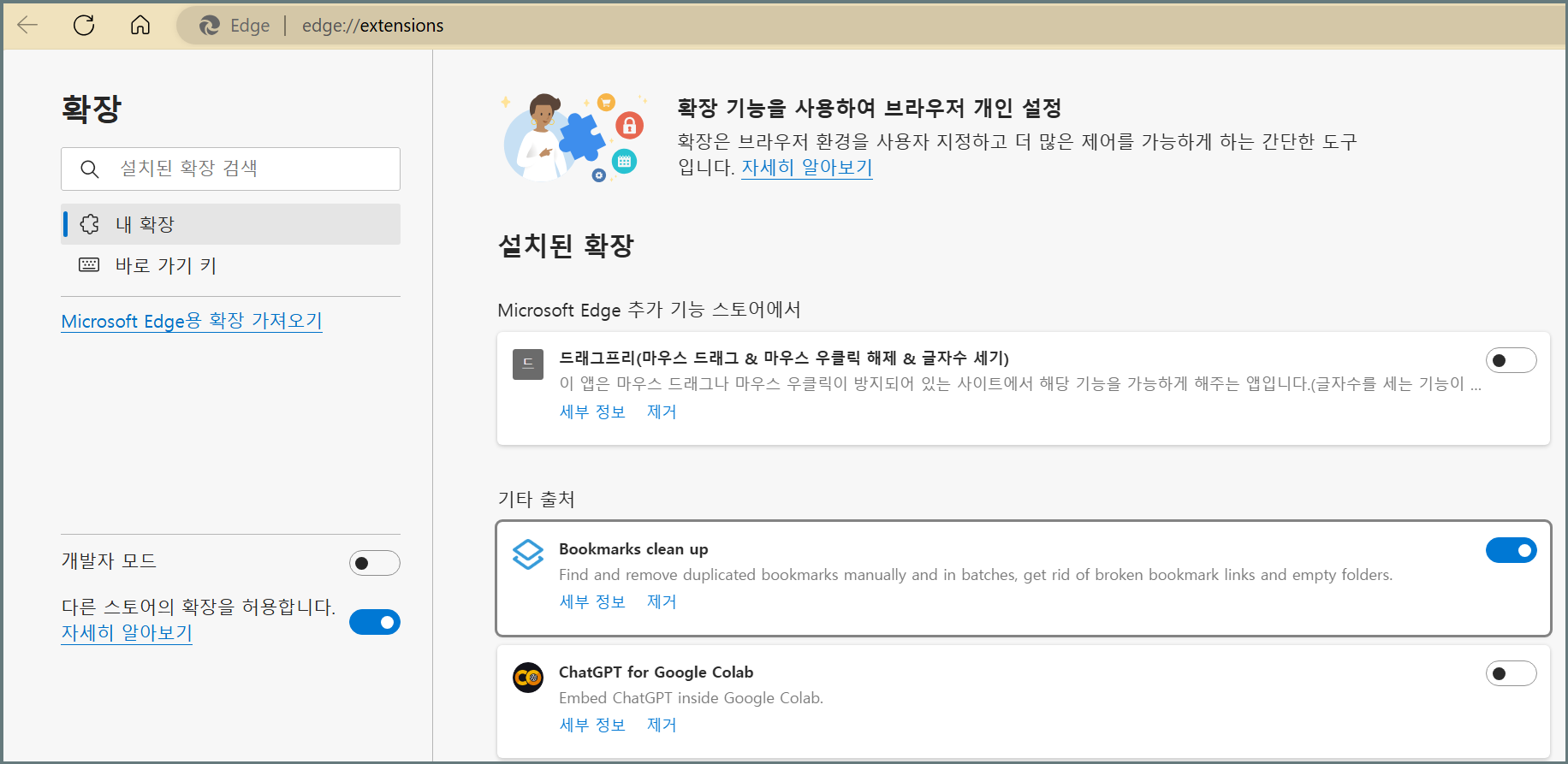
Task: Enable the ChatGPT for Google Colab toggle
Action: click(1511, 673)
